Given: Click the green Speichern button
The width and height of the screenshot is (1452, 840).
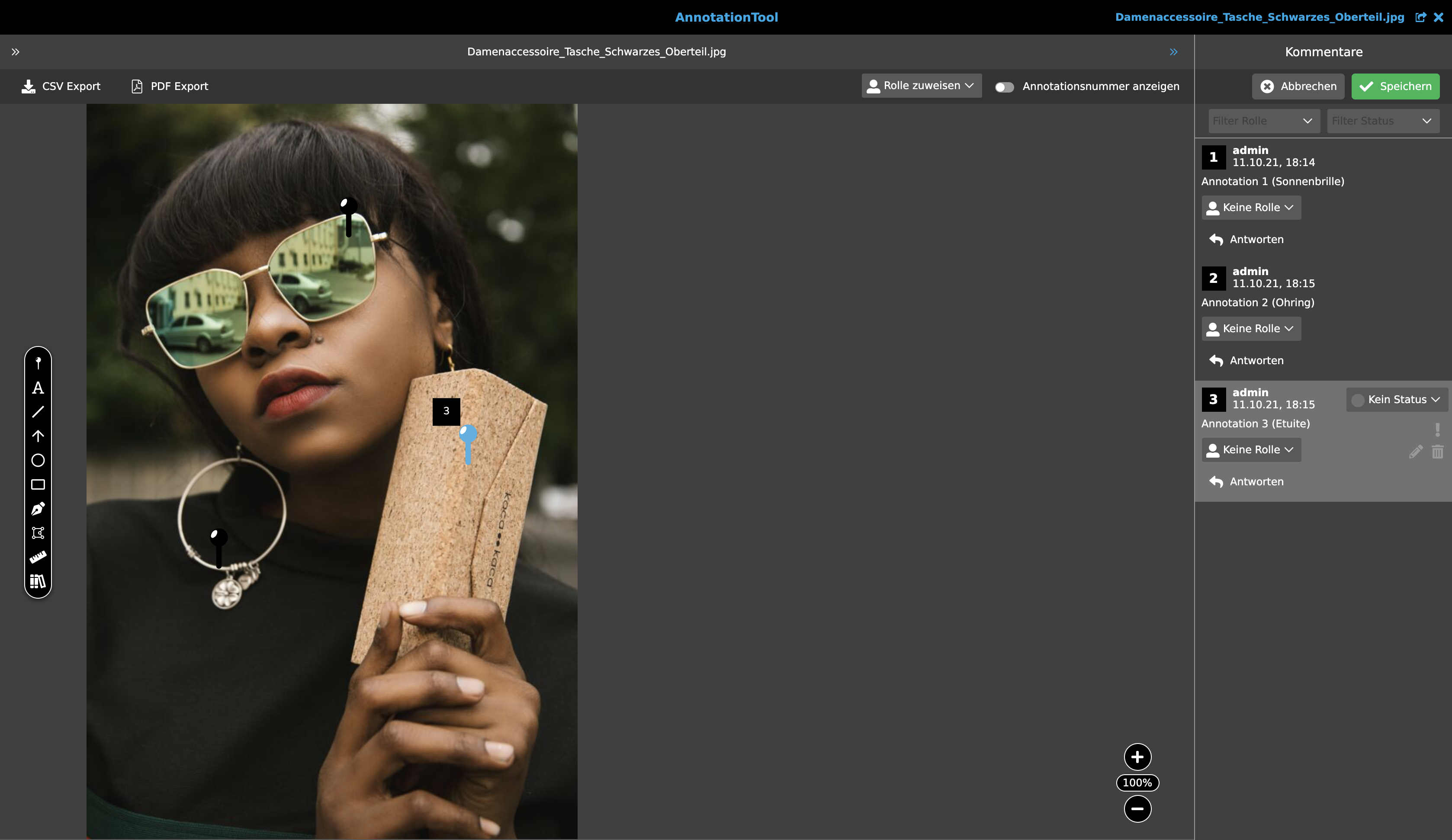Looking at the screenshot, I should 1395,87.
